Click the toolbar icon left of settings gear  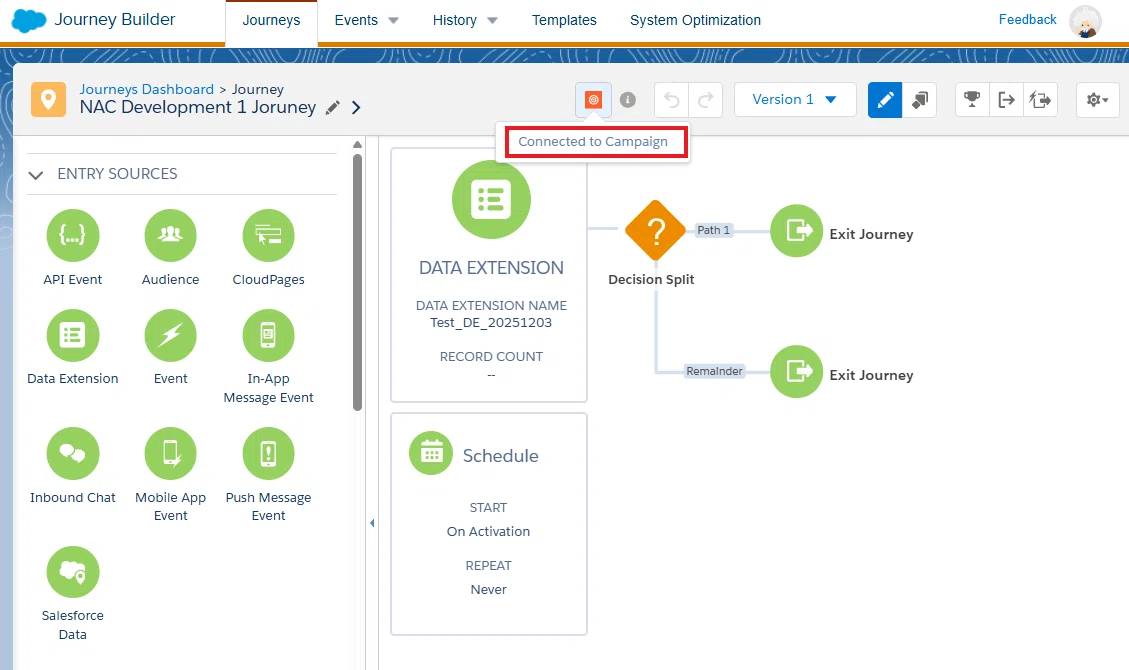[x=1040, y=100]
